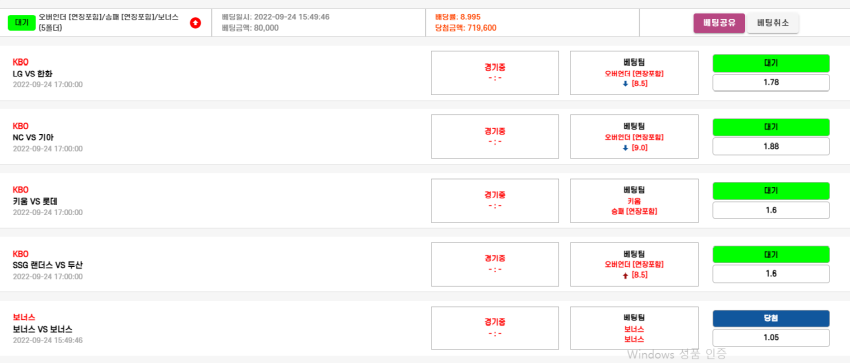Click the green 대기 label for 키움 VS 롯데

tap(771, 191)
